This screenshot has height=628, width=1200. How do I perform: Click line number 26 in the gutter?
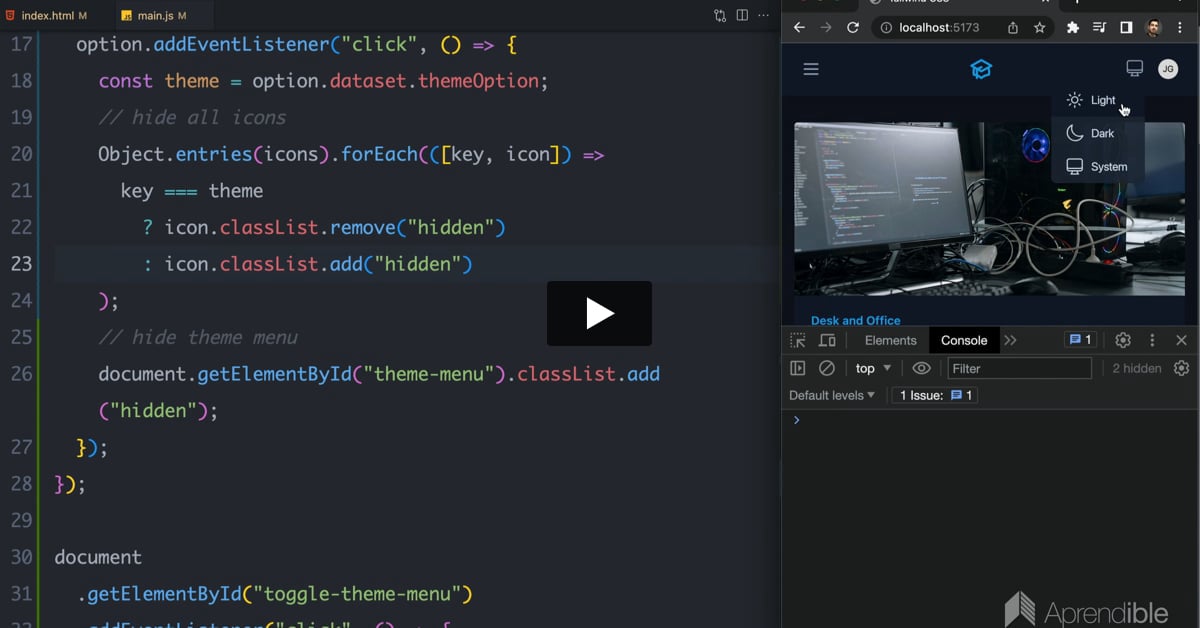point(21,374)
